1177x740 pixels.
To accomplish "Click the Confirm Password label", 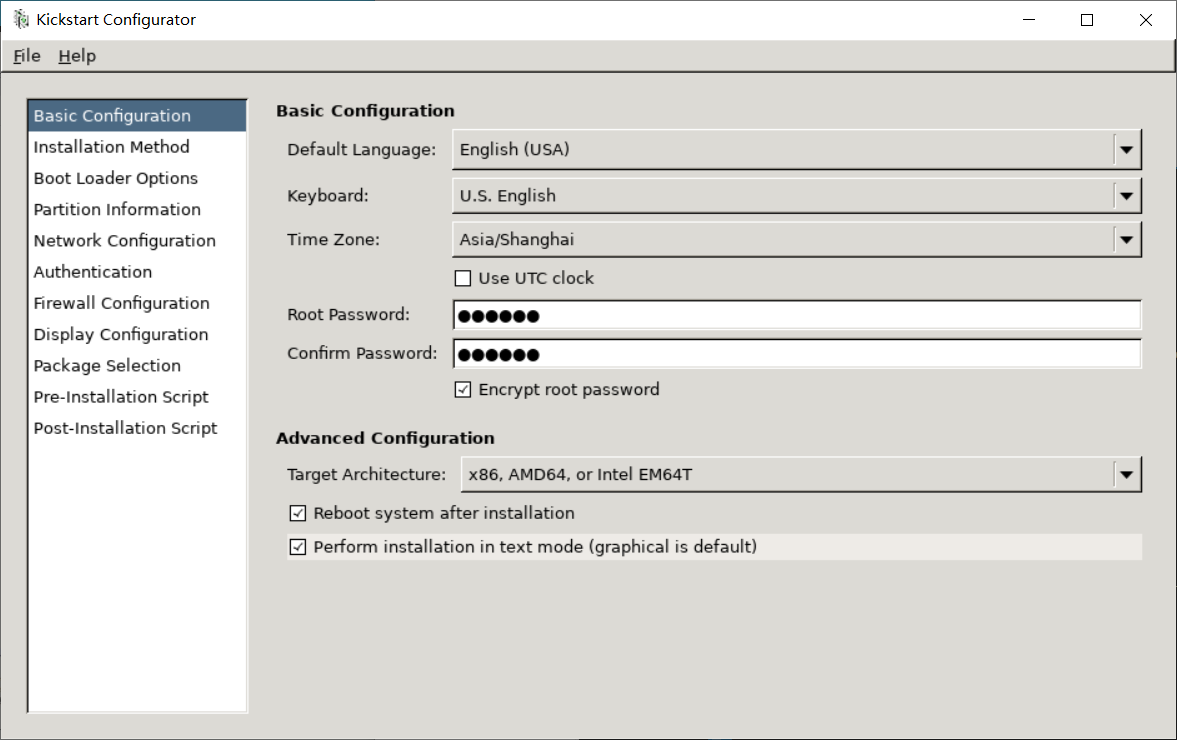I will 362,353.
